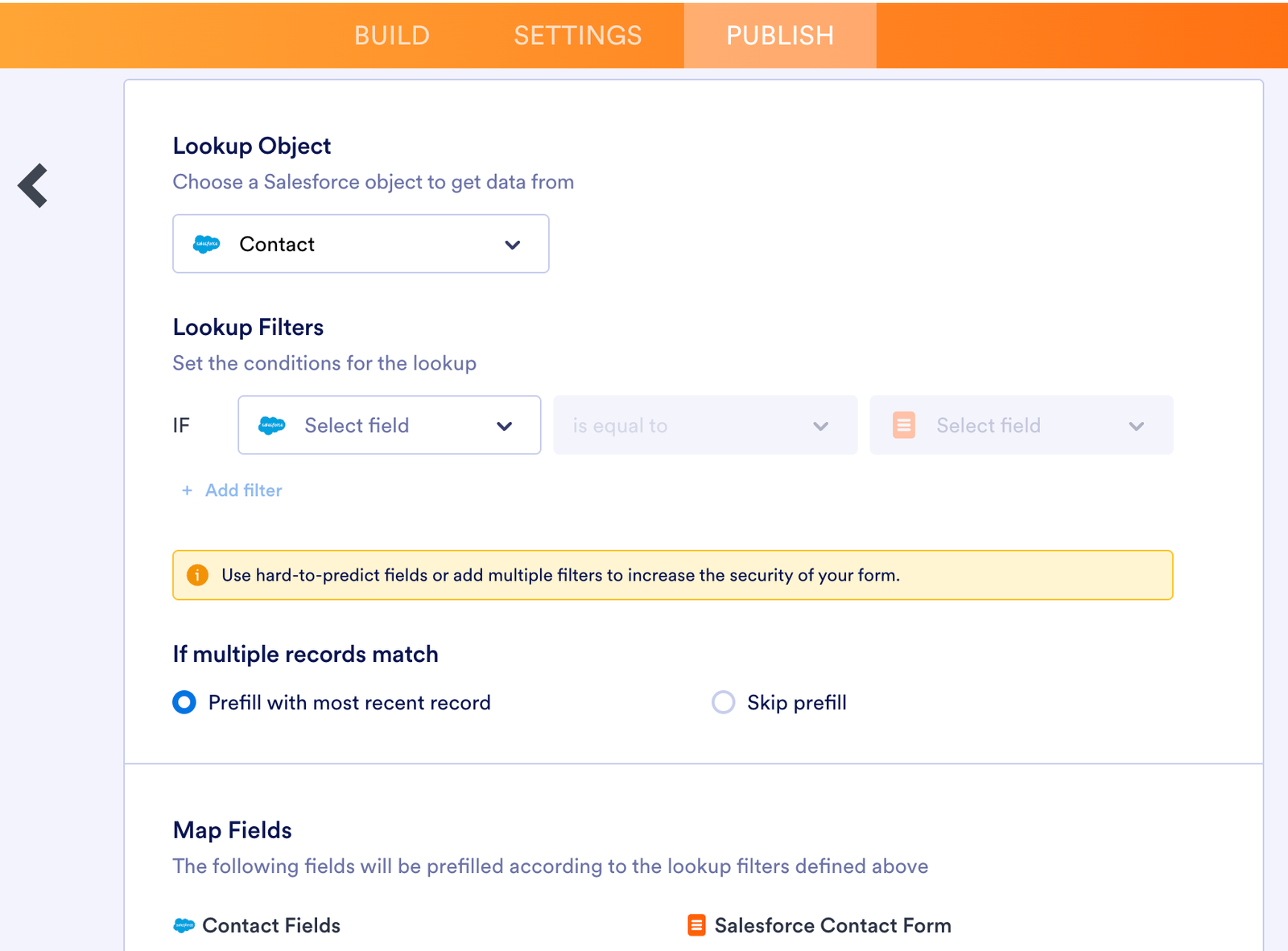This screenshot has width=1288, height=951.
Task: Switch to the SETTINGS tab
Action: pyautogui.click(x=578, y=35)
